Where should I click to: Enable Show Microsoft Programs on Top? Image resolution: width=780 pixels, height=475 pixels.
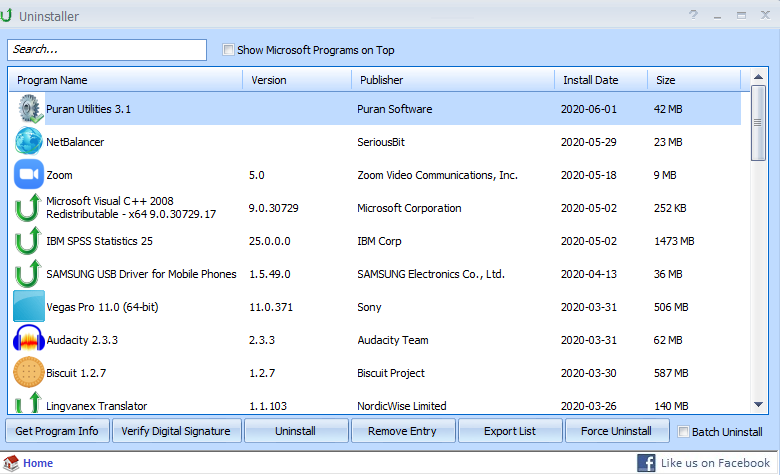229,50
